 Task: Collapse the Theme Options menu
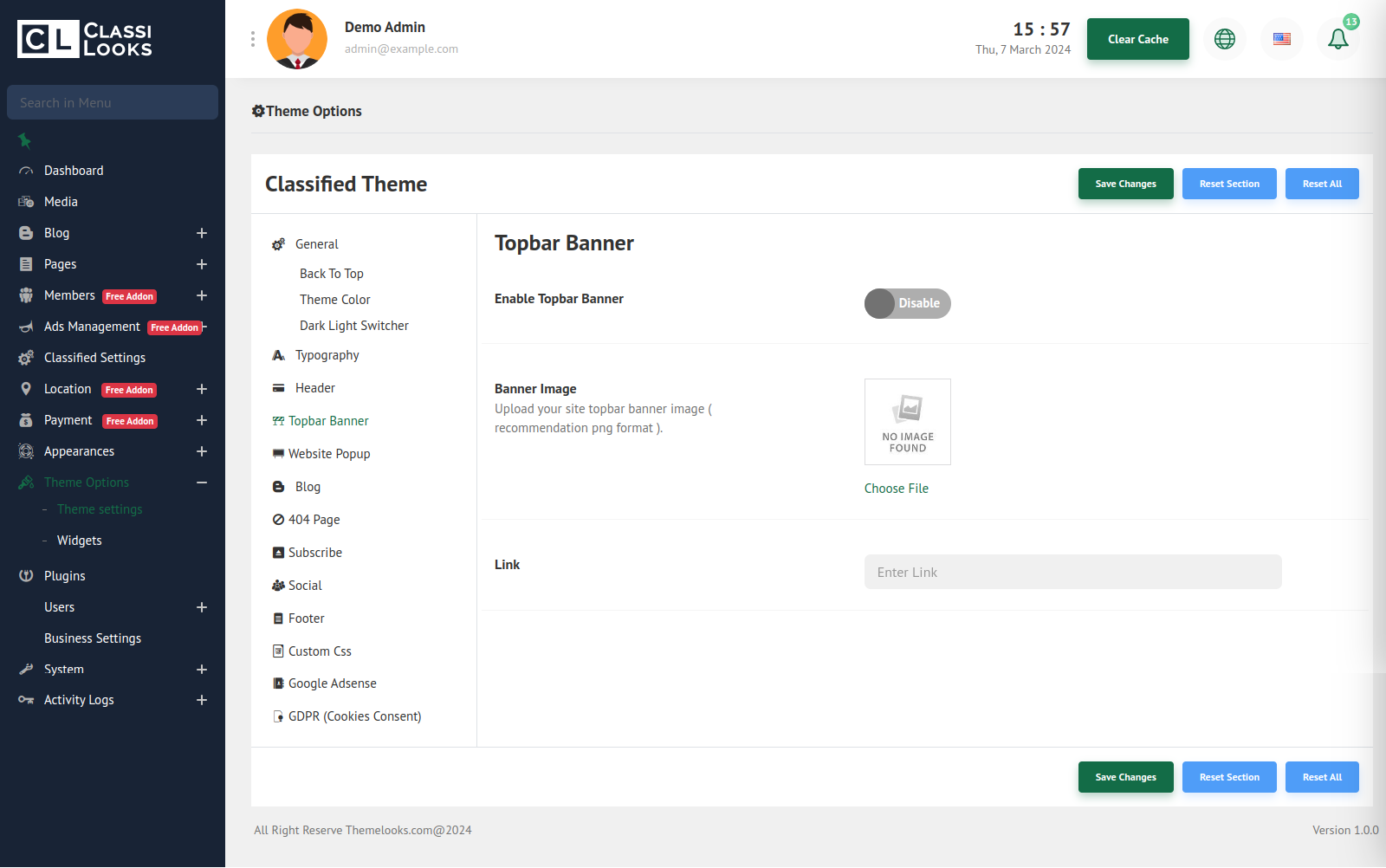point(202,483)
